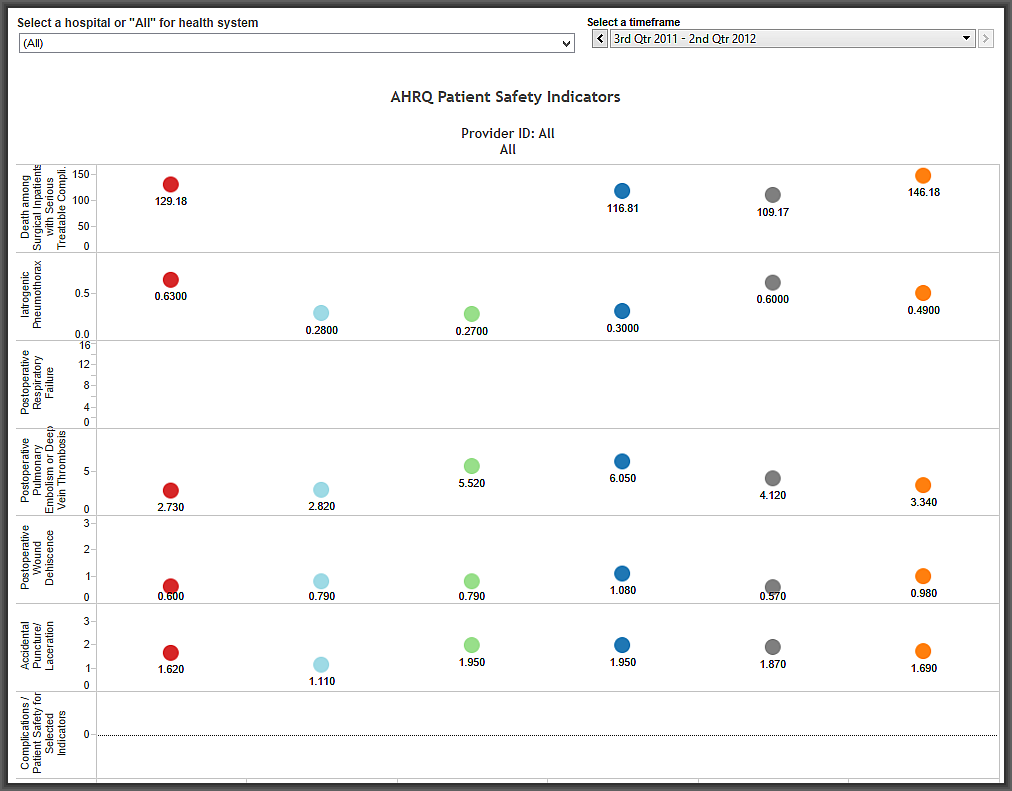Screen dimensions: 1012x791
Task: Select orange dot valued 0.980
Action: [x=923, y=576]
